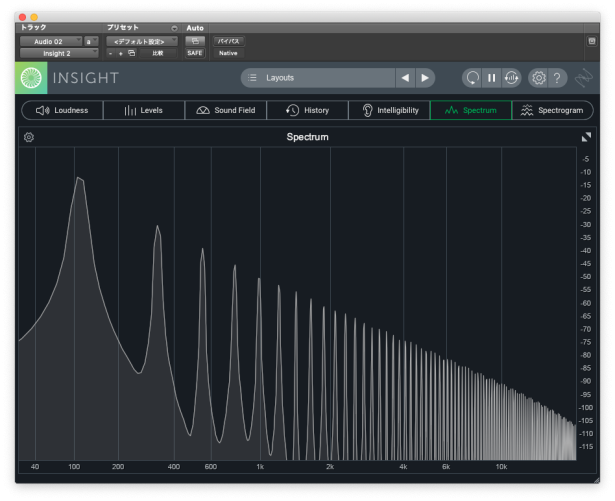Maximize the Spectrum panel with expand icon
The image size is (615, 501).
tap(586, 137)
